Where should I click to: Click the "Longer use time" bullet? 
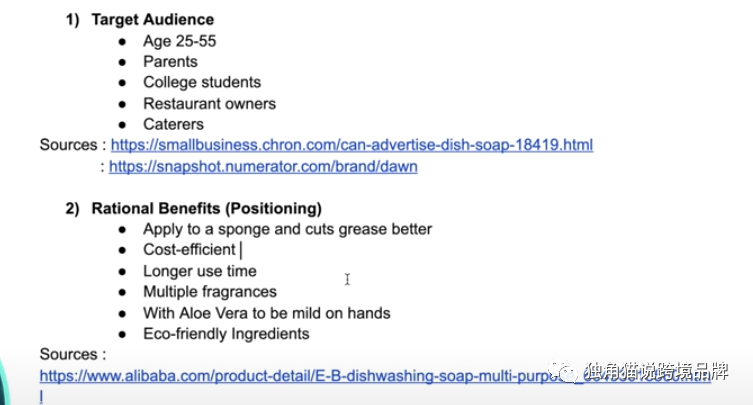click(199, 271)
